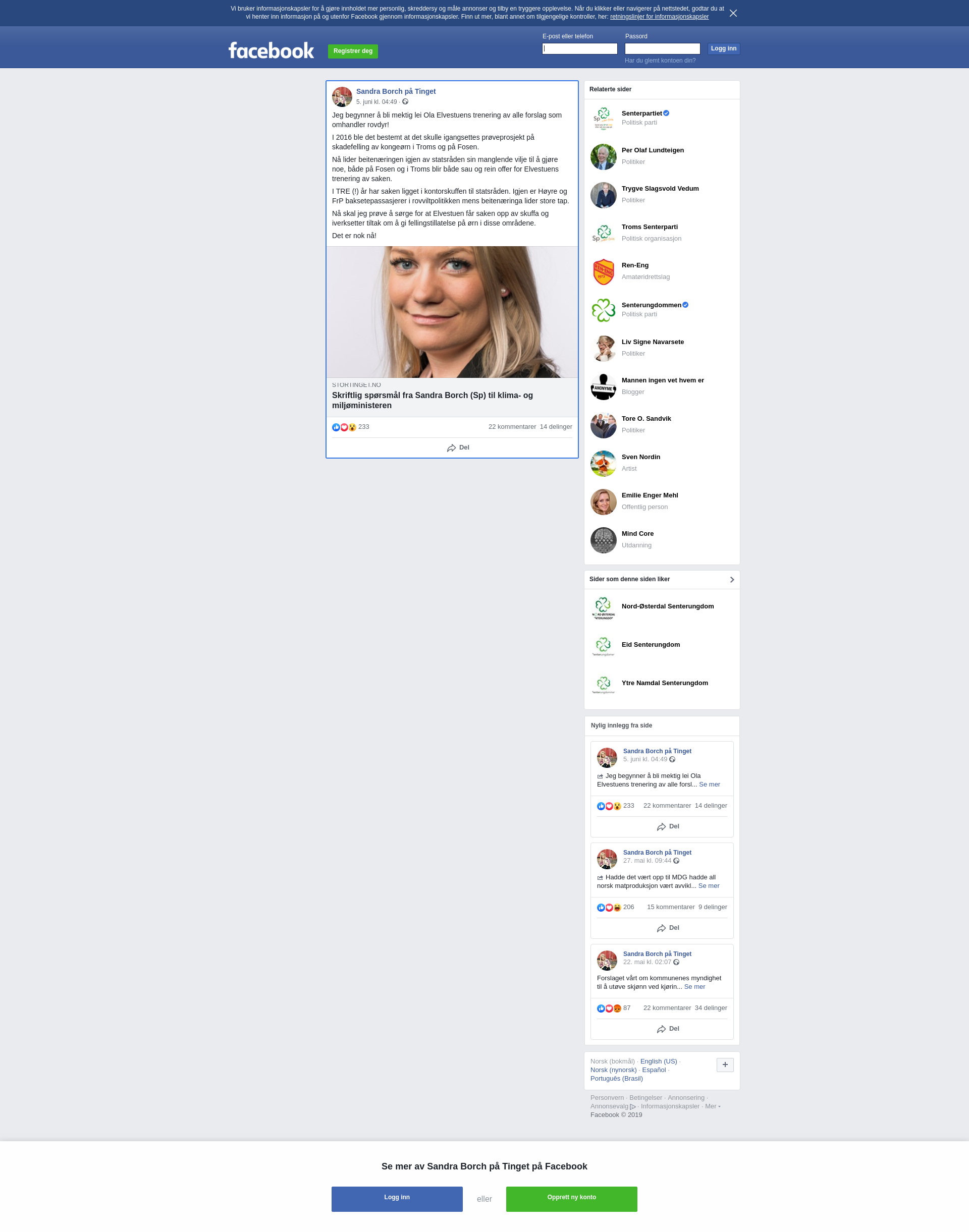This screenshot has width=969, height=1232.
Task: Open Eid Senterungdom logo
Action: tap(603, 646)
